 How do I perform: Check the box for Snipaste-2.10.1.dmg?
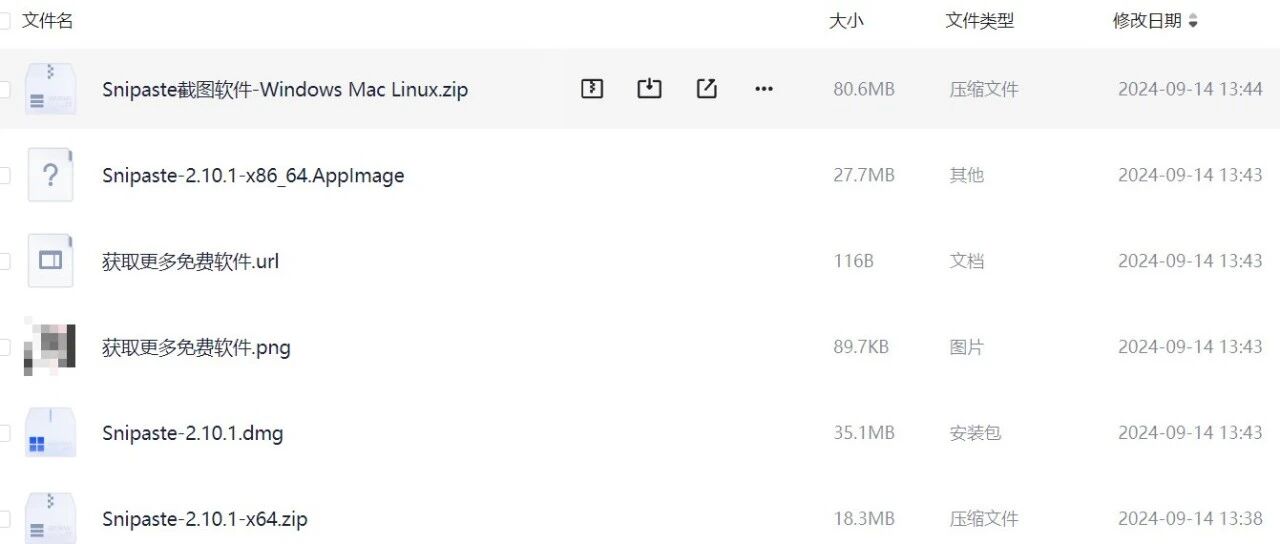(x=4, y=433)
